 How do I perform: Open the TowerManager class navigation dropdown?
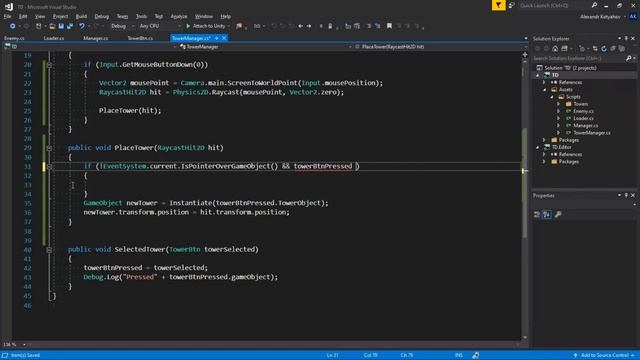(x=264, y=47)
